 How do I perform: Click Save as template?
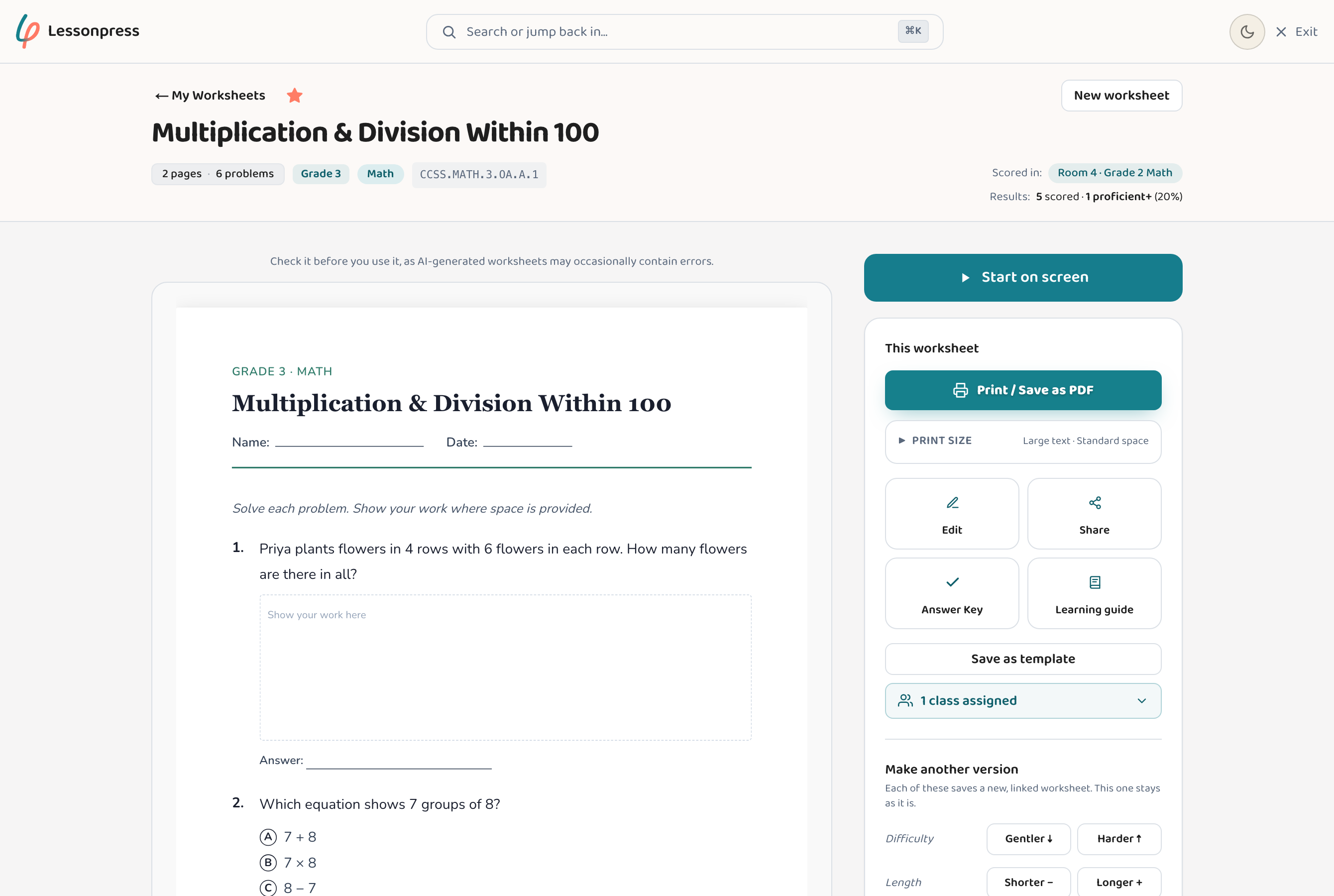(x=1022, y=659)
